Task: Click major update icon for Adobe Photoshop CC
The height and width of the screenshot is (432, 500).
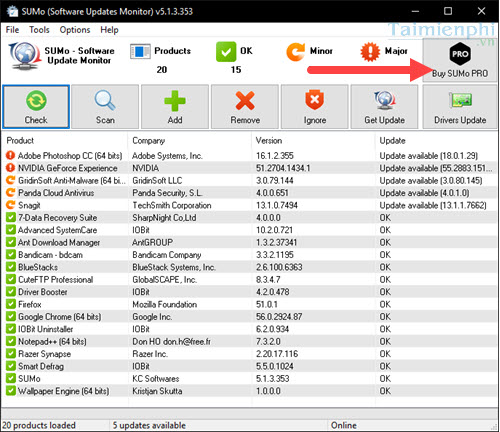Action: click(11, 156)
